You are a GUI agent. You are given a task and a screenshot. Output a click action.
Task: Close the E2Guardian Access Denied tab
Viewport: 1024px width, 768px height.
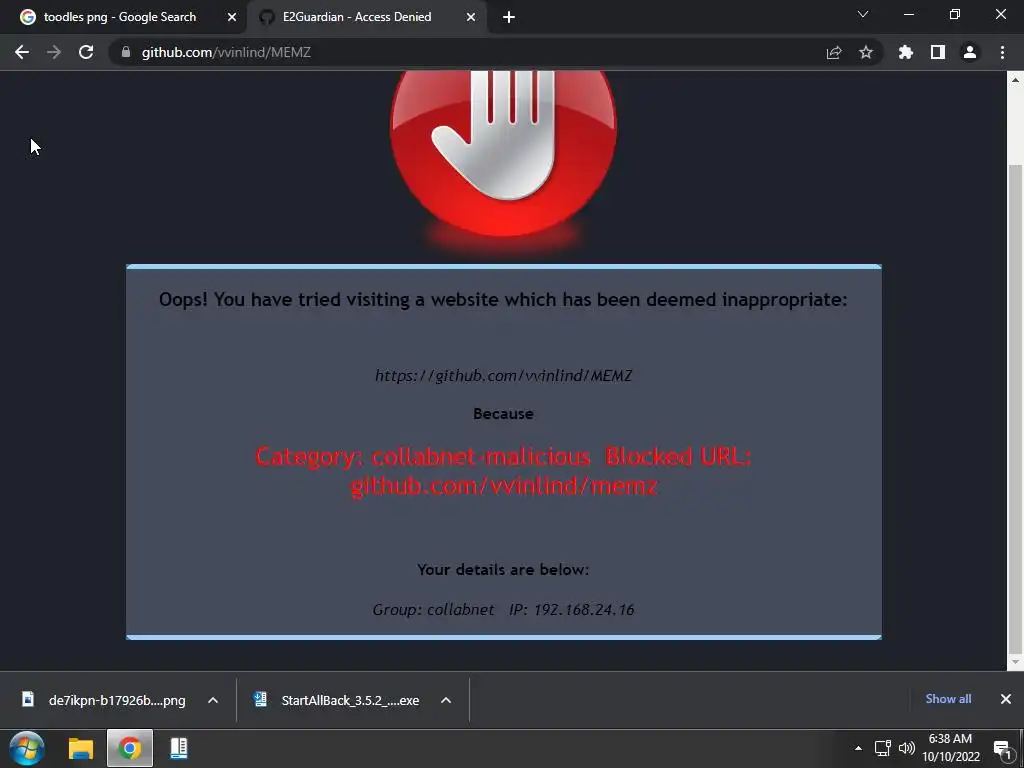[x=471, y=18]
